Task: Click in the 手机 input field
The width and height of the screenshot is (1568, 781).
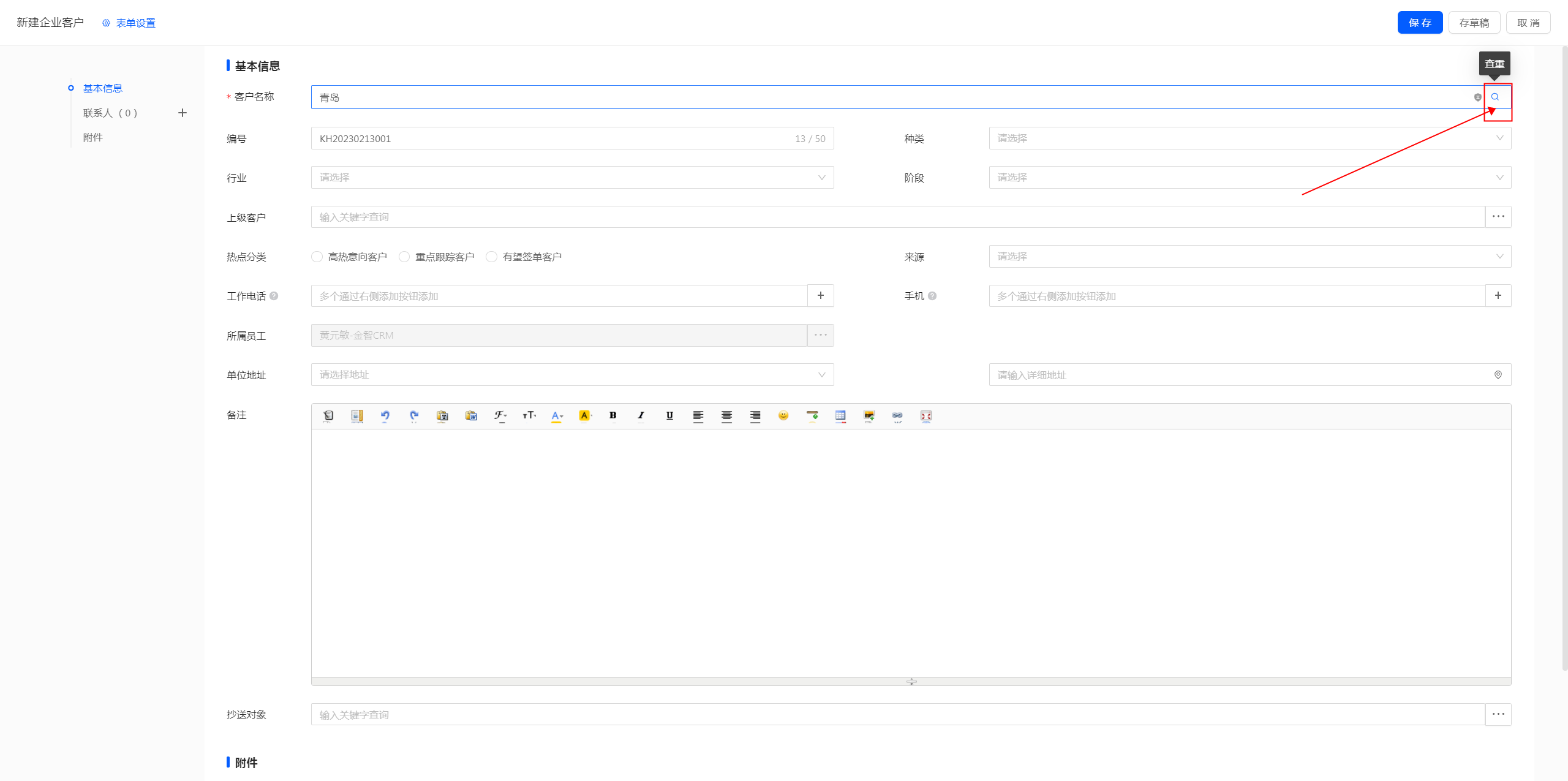Action: click(x=1237, y=296)
